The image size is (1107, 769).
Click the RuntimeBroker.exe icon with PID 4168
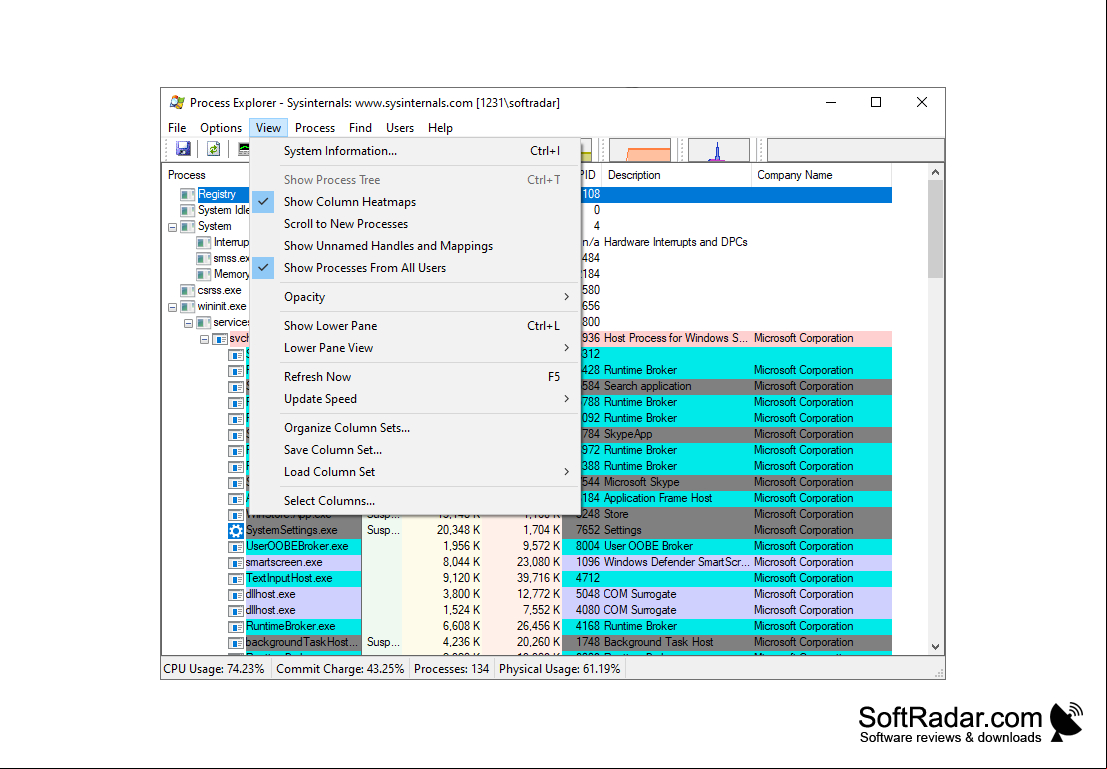click(236, 626)
